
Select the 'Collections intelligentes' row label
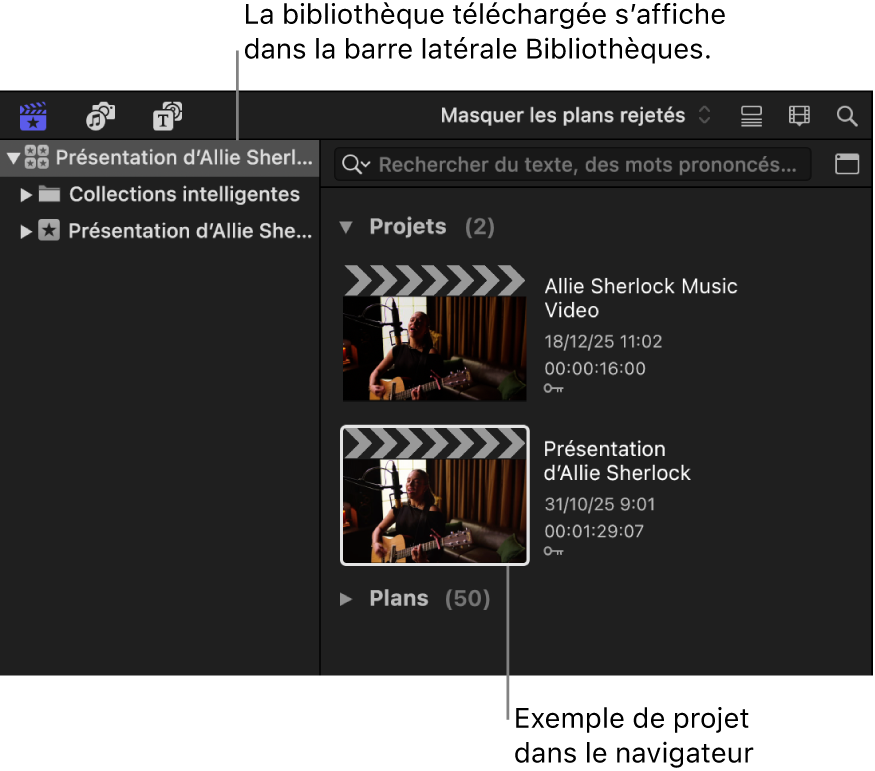(x=184, y=195)
